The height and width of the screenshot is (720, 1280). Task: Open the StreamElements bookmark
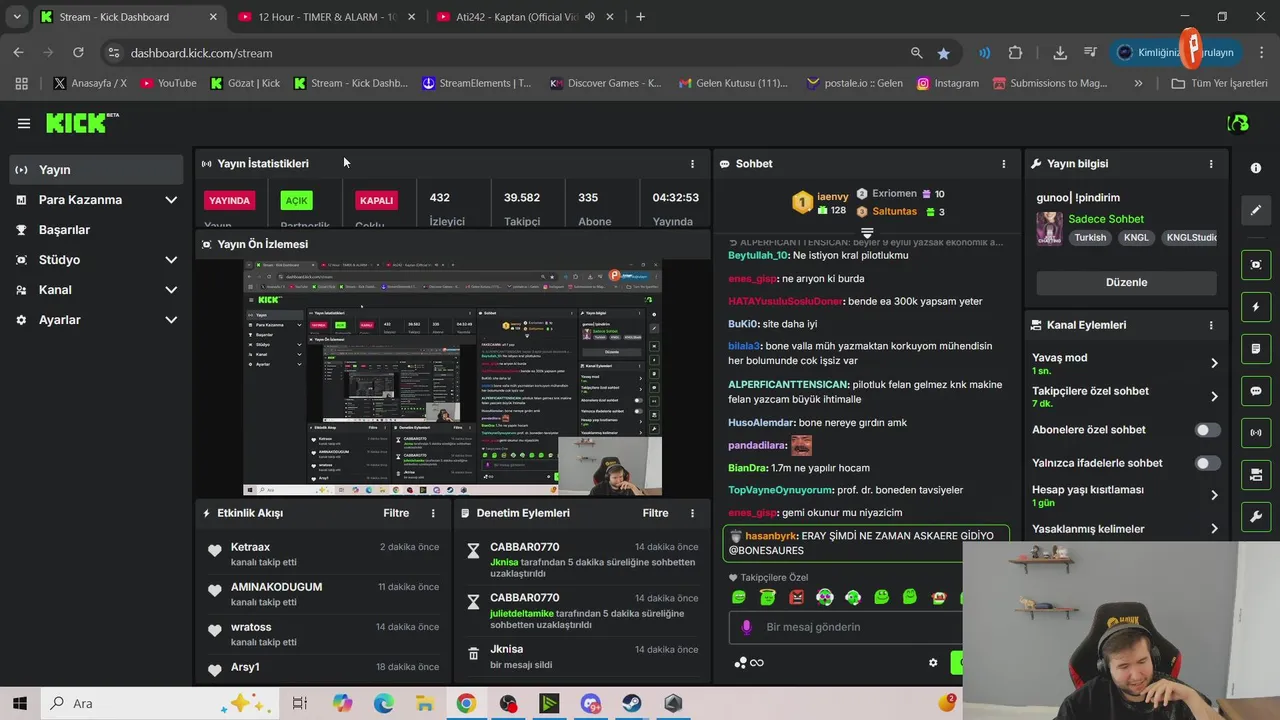click(x=477, y=83)
